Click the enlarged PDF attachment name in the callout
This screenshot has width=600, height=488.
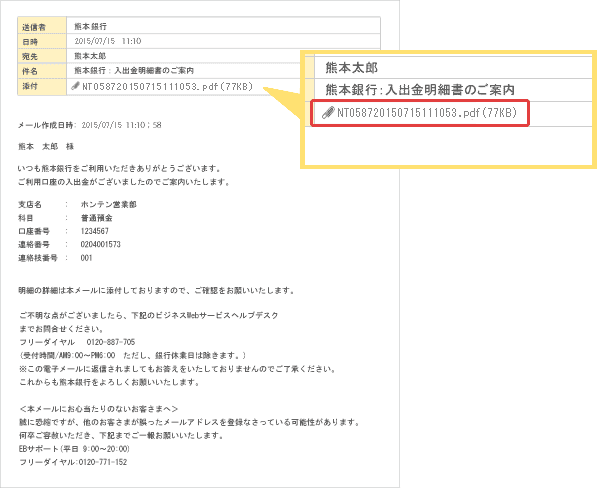(x=427, y=113)
